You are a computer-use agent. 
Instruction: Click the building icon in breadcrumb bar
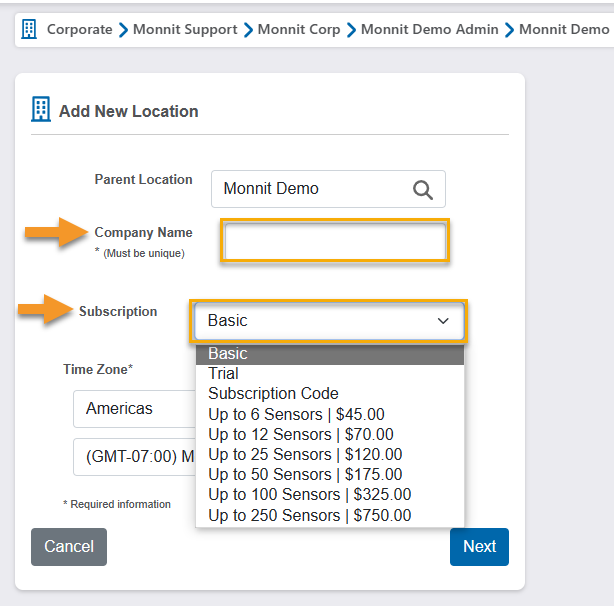29,29
